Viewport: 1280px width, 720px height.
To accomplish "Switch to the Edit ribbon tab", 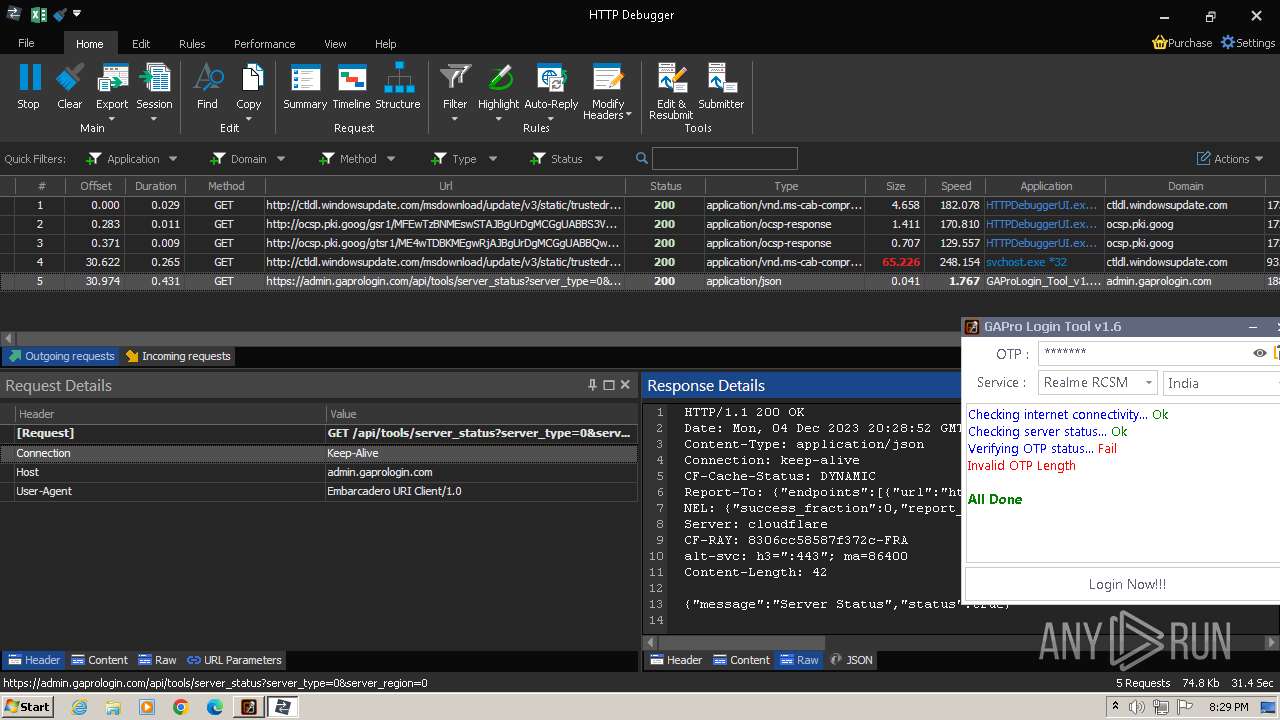I will coord(141,44).
